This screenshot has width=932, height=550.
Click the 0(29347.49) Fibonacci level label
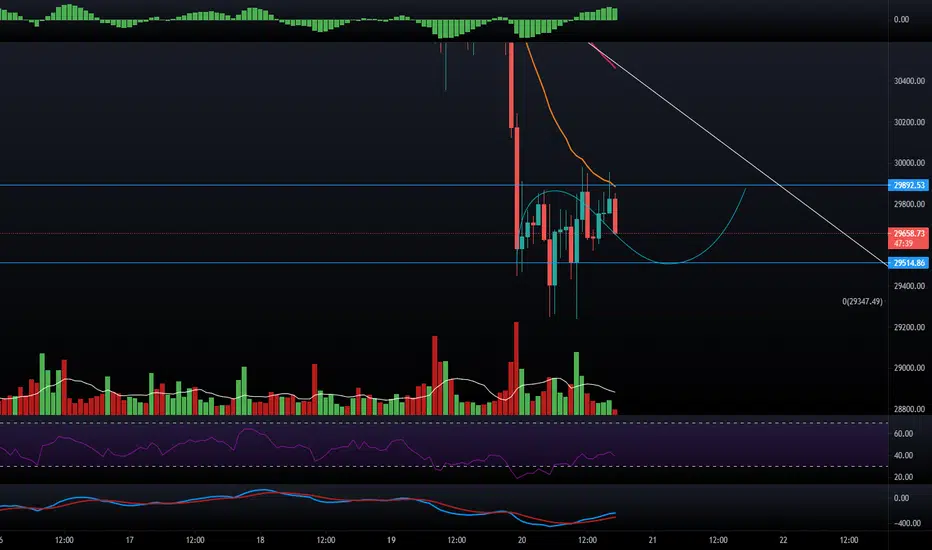[862, 301]
